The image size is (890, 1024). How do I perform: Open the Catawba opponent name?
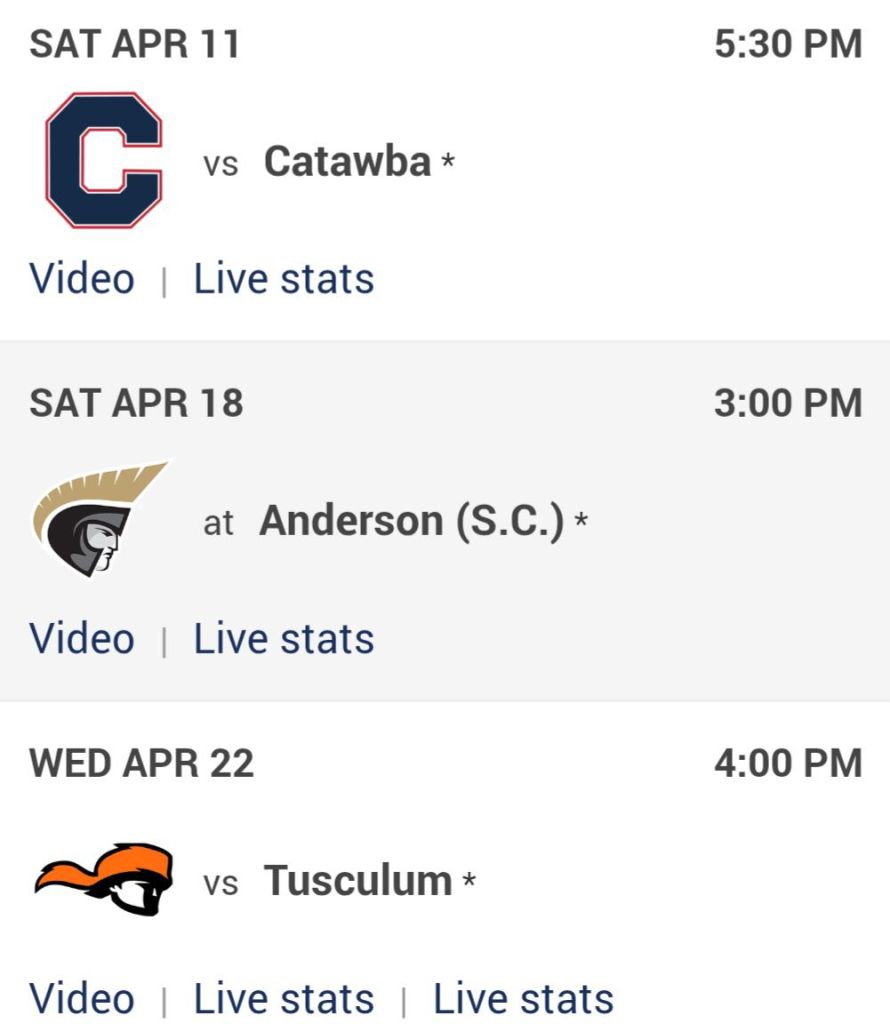coord(347,161)
